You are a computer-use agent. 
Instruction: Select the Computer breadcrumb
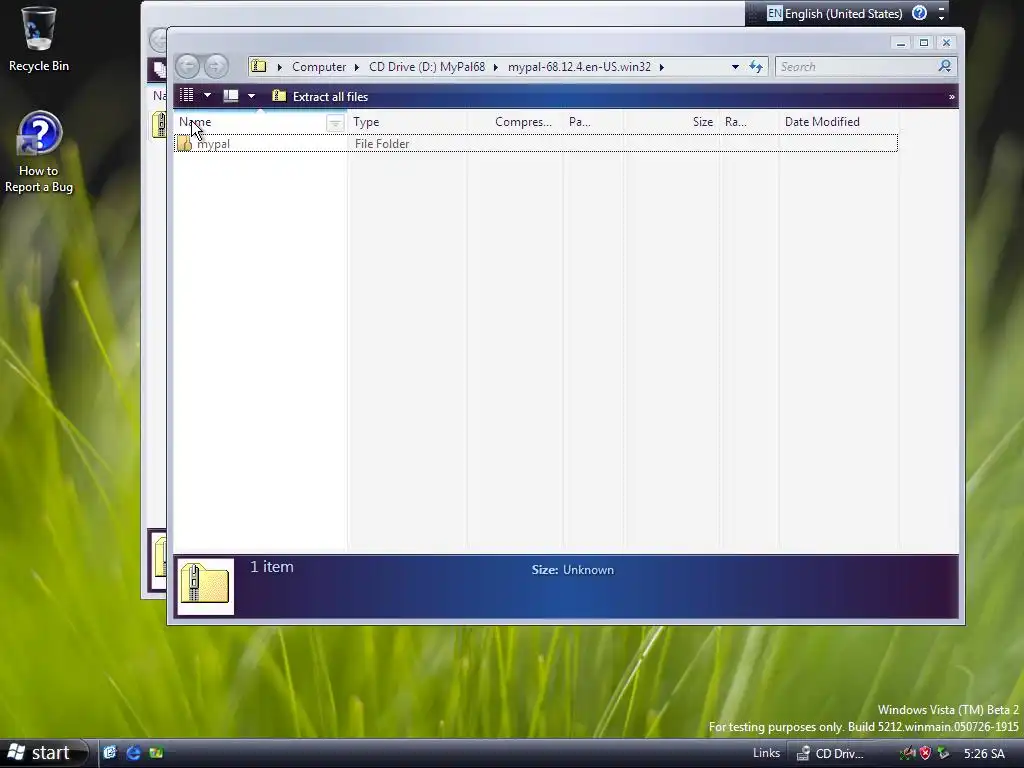pos(319,67)
